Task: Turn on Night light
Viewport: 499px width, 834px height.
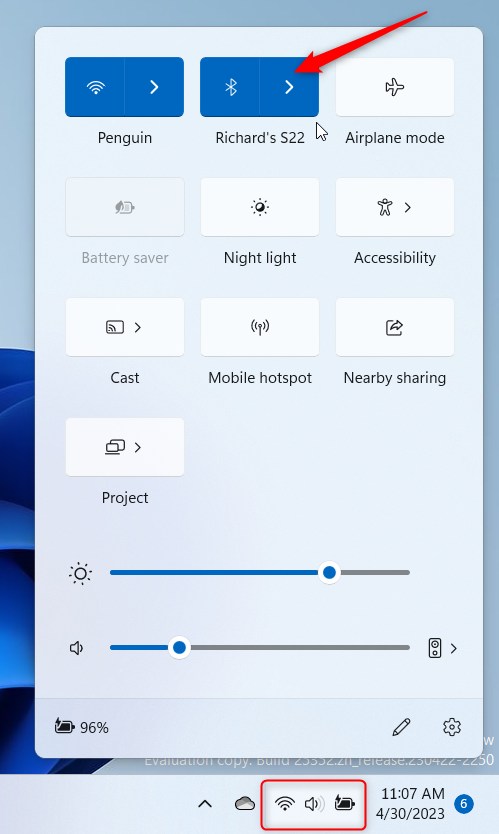Action: click(260, 207)
